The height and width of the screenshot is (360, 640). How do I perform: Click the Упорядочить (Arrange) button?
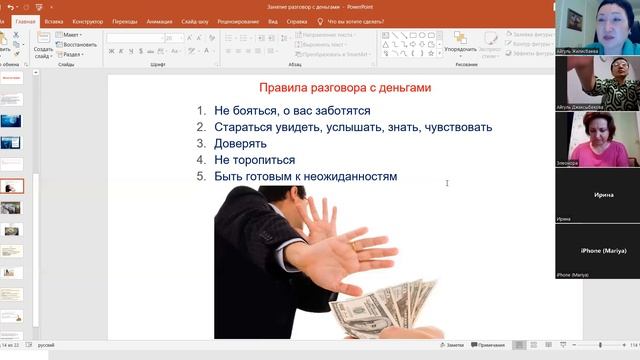coord(460,44)
